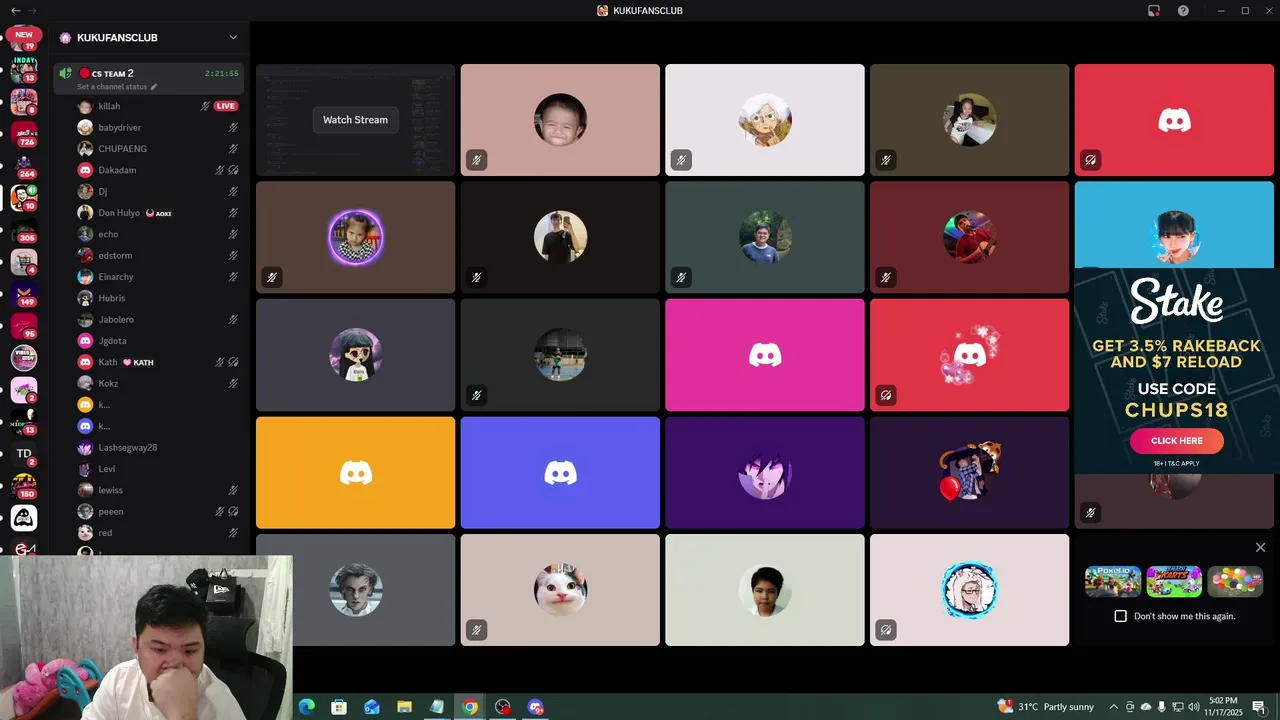Open the server badged 95
Screen dimensions: 1280x720
24,326
